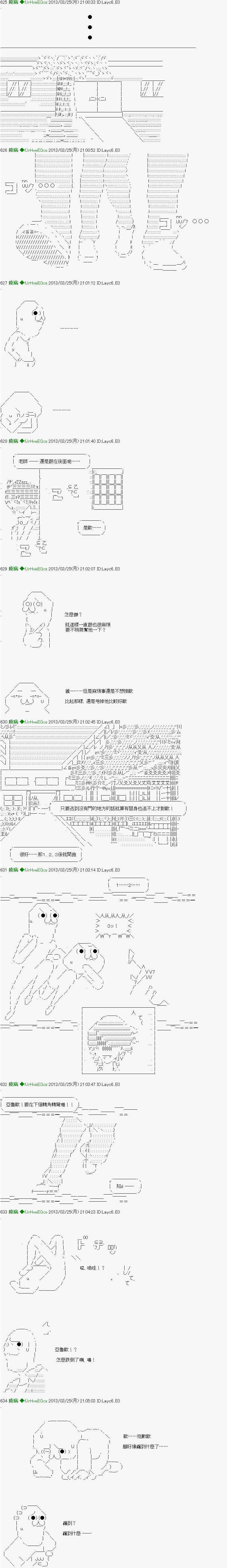Click post number 629 in the header
The image size is (227, 1568).
tap(4, 569)
